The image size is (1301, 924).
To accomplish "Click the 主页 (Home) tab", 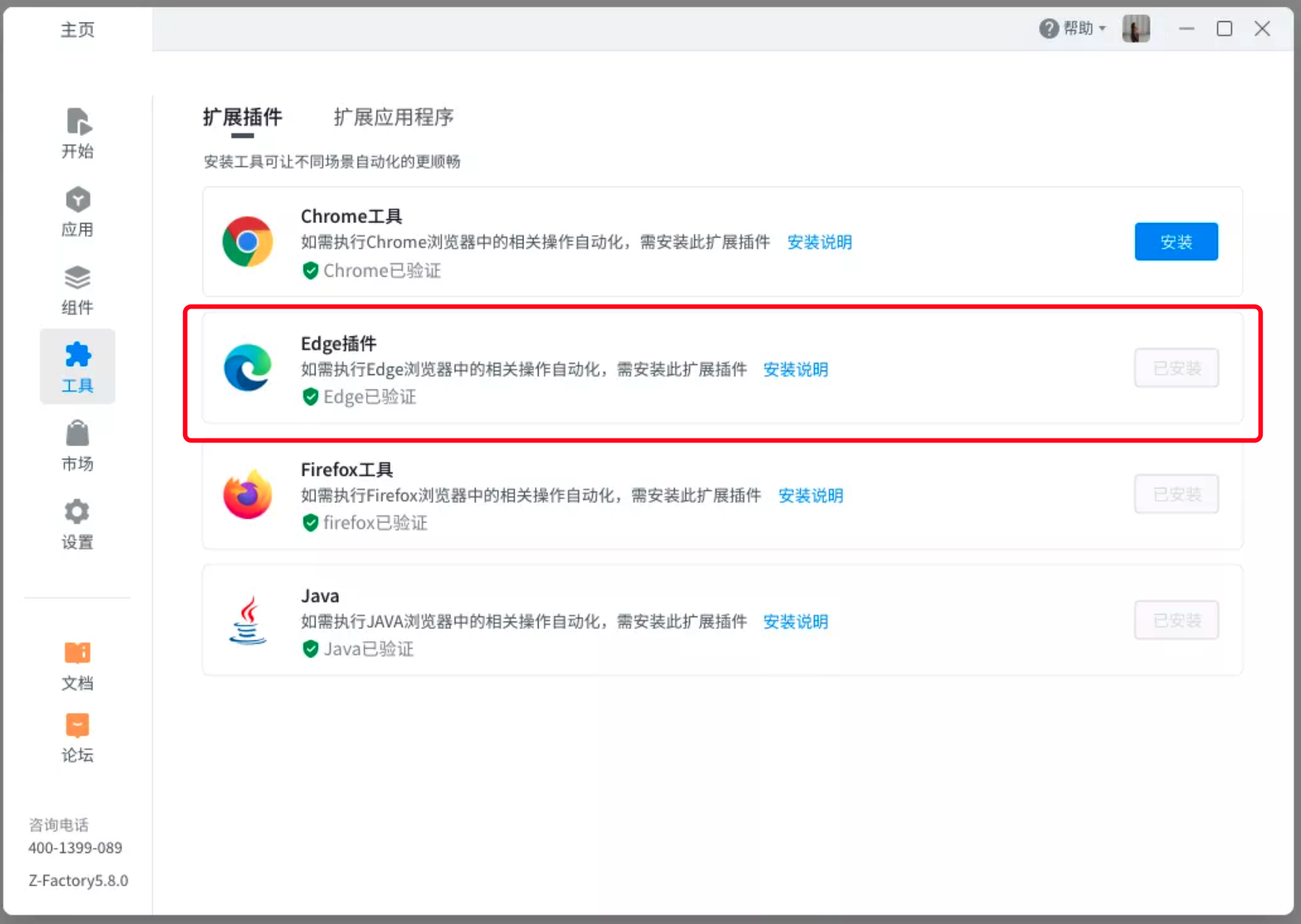I will [x=77, y=29].
